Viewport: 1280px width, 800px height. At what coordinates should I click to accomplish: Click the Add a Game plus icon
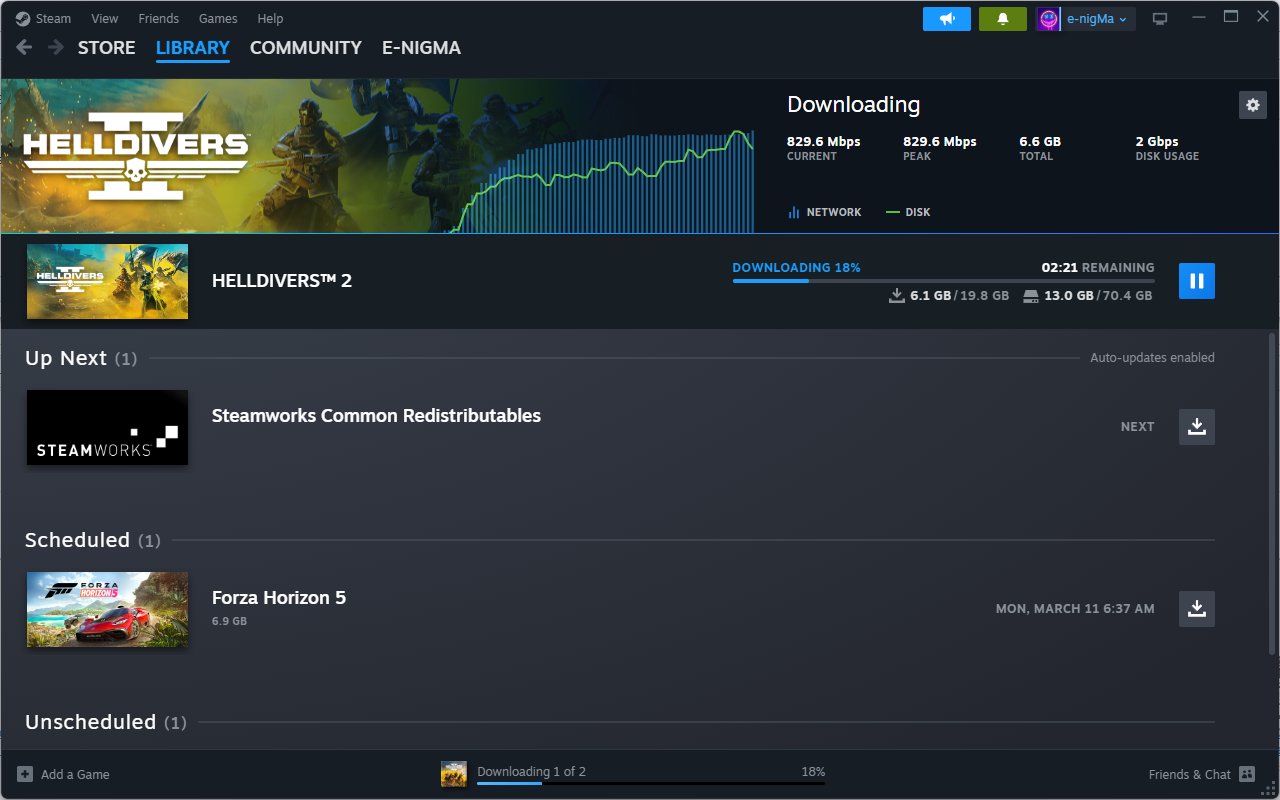point(25,774)
